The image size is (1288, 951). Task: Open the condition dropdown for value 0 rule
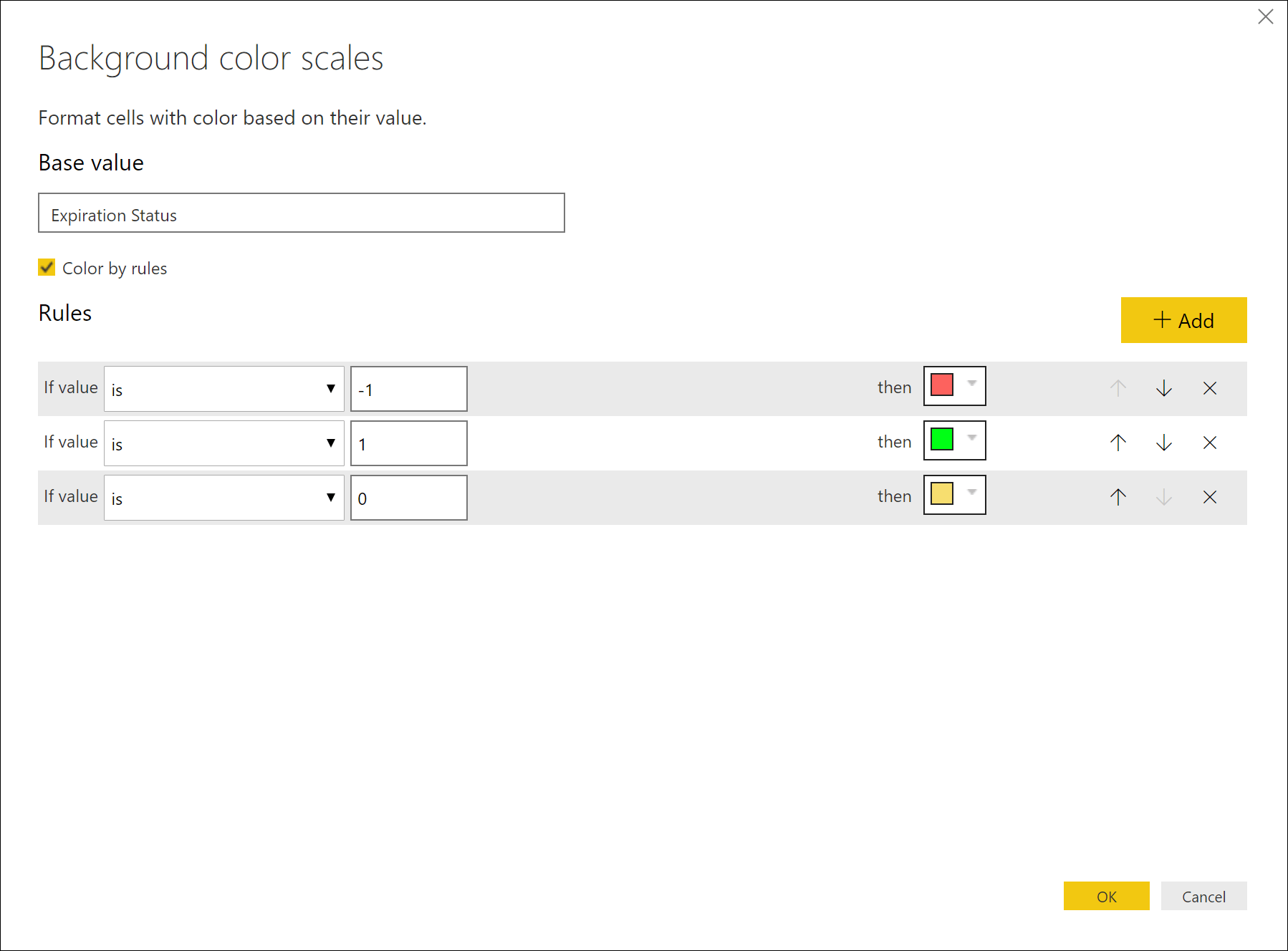[224, 498]
